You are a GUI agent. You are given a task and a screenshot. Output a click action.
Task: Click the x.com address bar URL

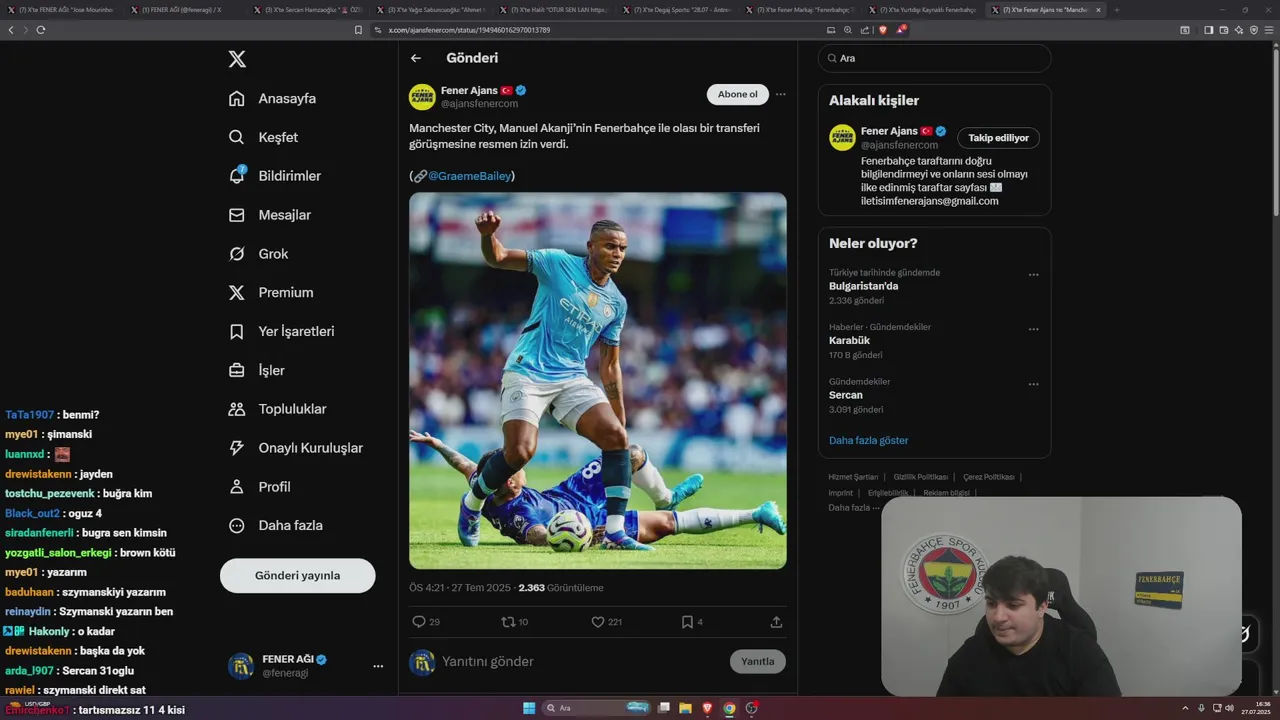469,30
